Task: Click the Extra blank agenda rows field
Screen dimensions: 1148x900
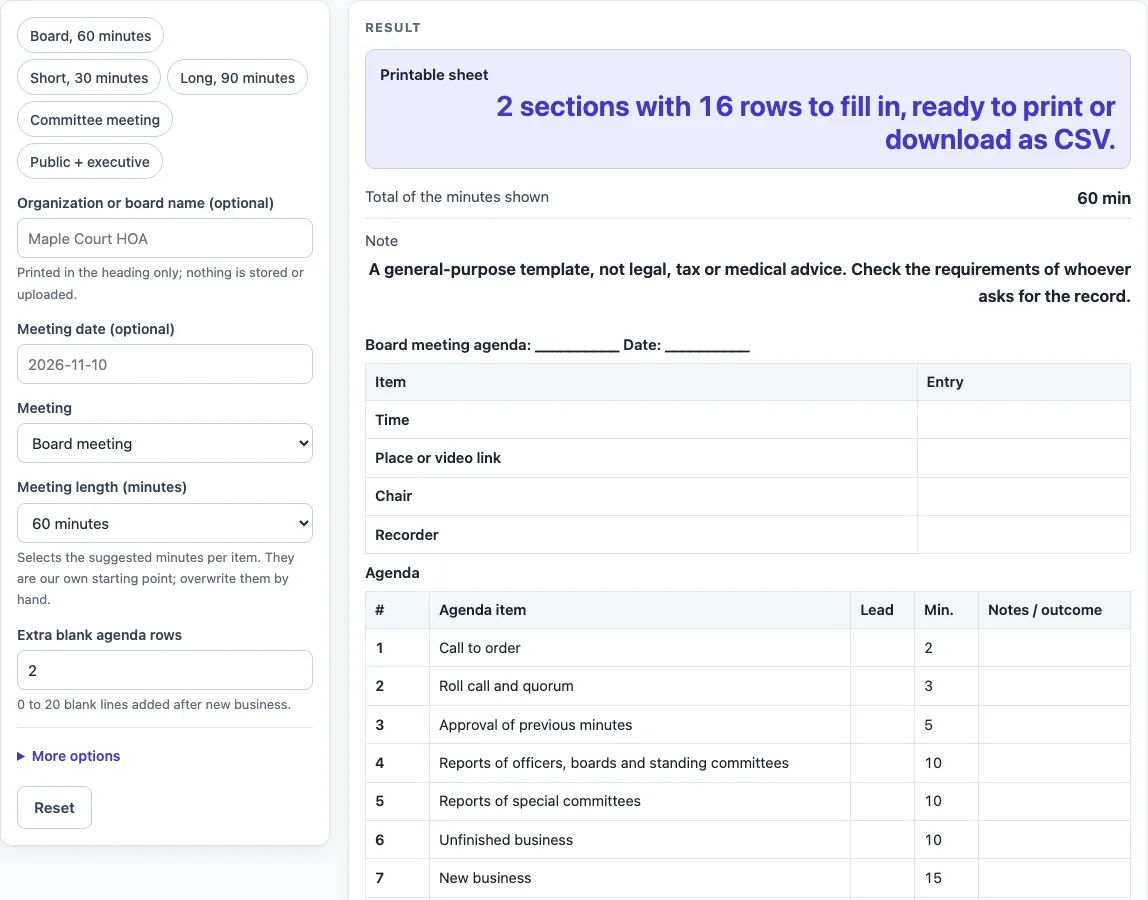Action: pyautogui.click(x=165, y=670)
